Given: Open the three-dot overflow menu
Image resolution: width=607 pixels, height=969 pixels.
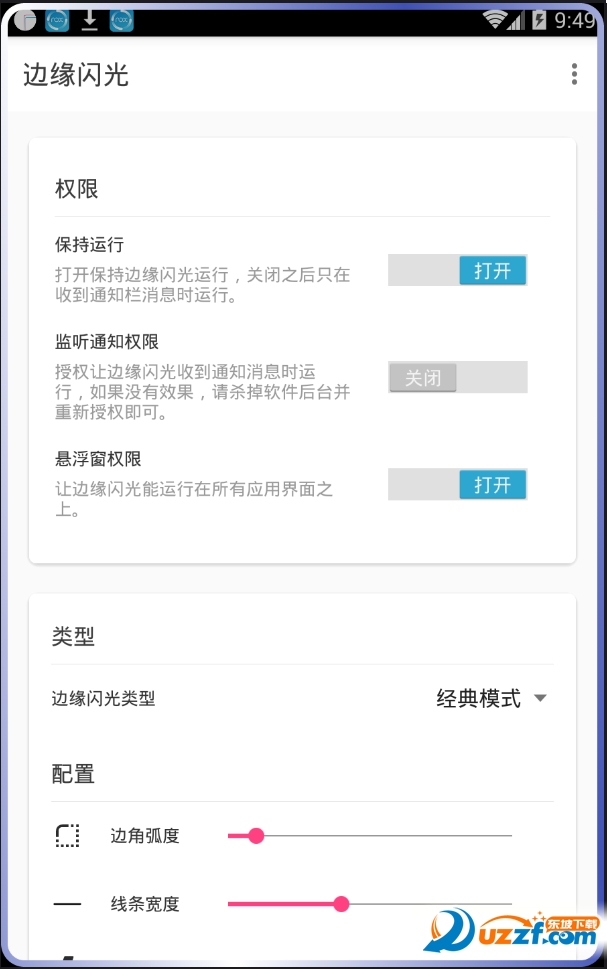Looking at the screenshot, I should pos(574,74).
